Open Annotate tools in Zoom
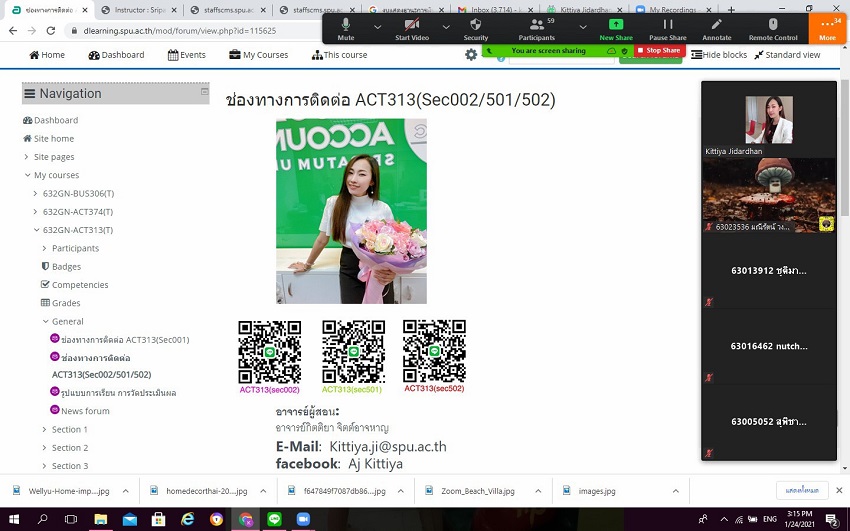850x531 pixels. pyautogui.click(x=717, y=29)
